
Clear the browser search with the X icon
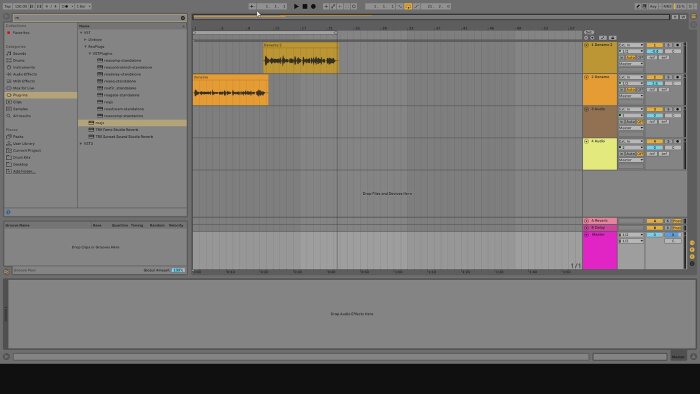(183, 18)
